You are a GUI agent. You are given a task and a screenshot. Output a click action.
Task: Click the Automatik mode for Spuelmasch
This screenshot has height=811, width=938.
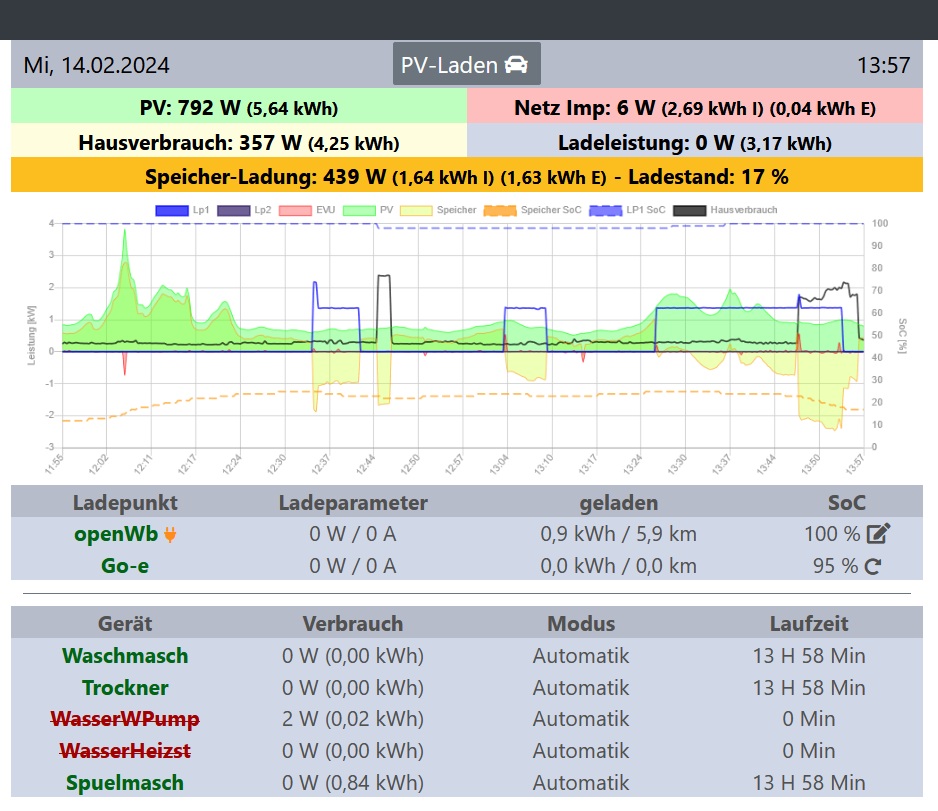click(581, 783)
